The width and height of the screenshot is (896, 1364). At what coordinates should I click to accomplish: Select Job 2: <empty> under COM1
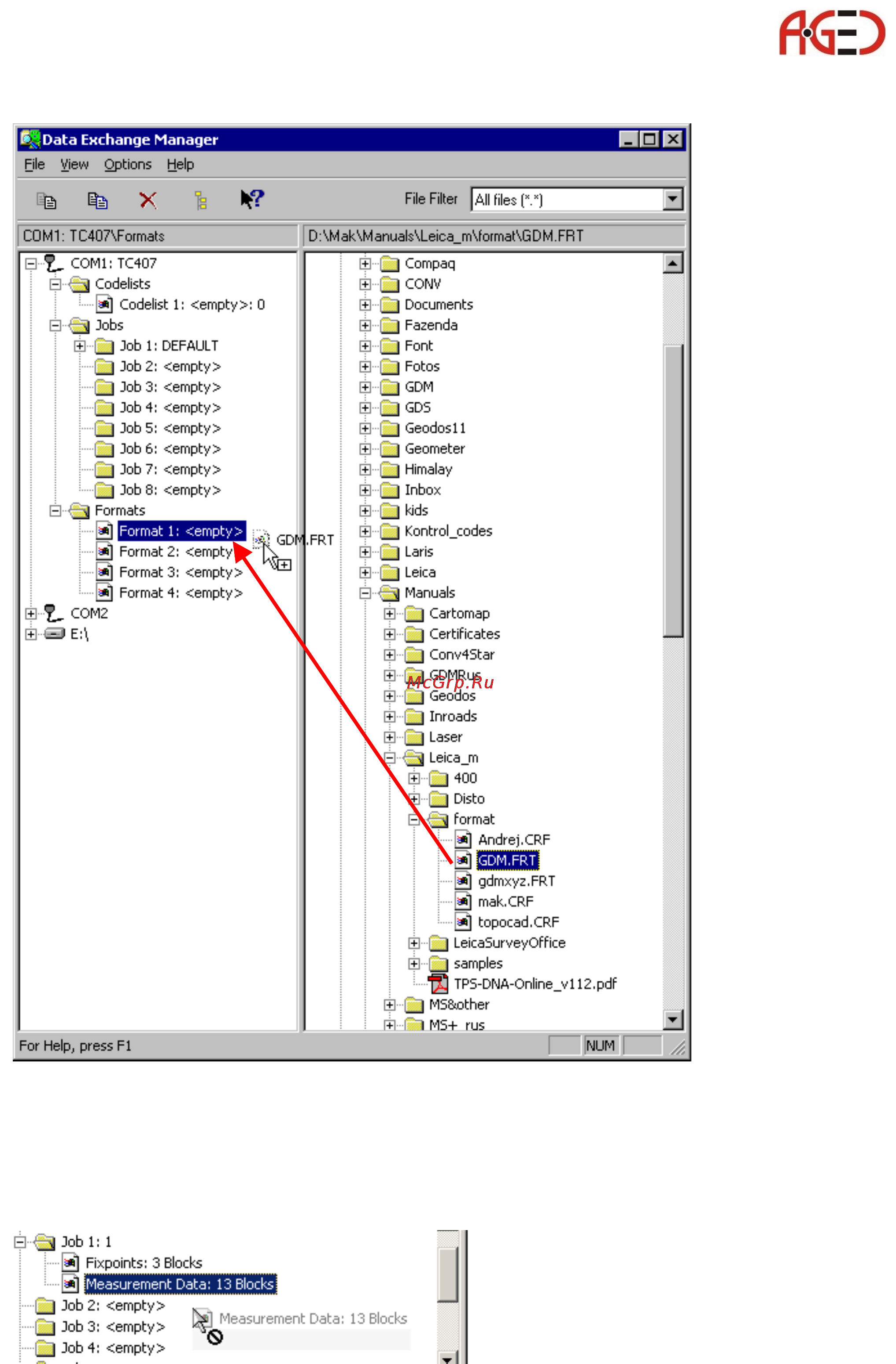tap(170, 366)
